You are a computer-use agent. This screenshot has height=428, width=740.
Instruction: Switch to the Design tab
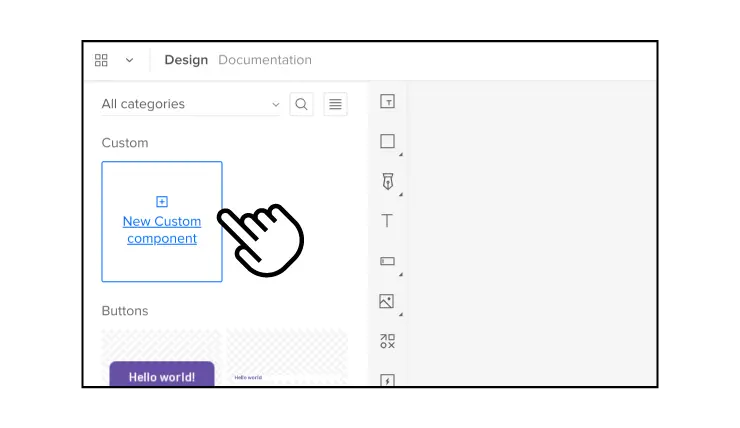tap(186, 60)
